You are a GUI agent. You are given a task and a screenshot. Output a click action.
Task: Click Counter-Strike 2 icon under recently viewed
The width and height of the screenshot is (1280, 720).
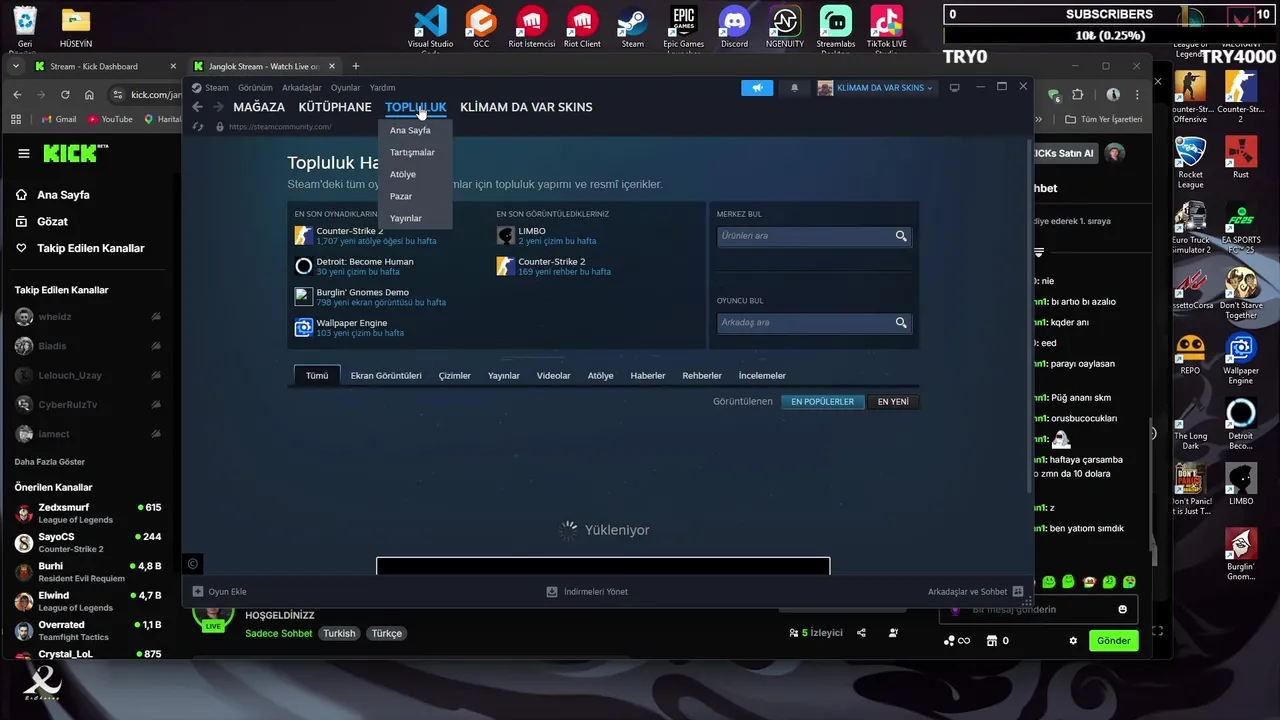pyautogui.click(x=505, y=266)
